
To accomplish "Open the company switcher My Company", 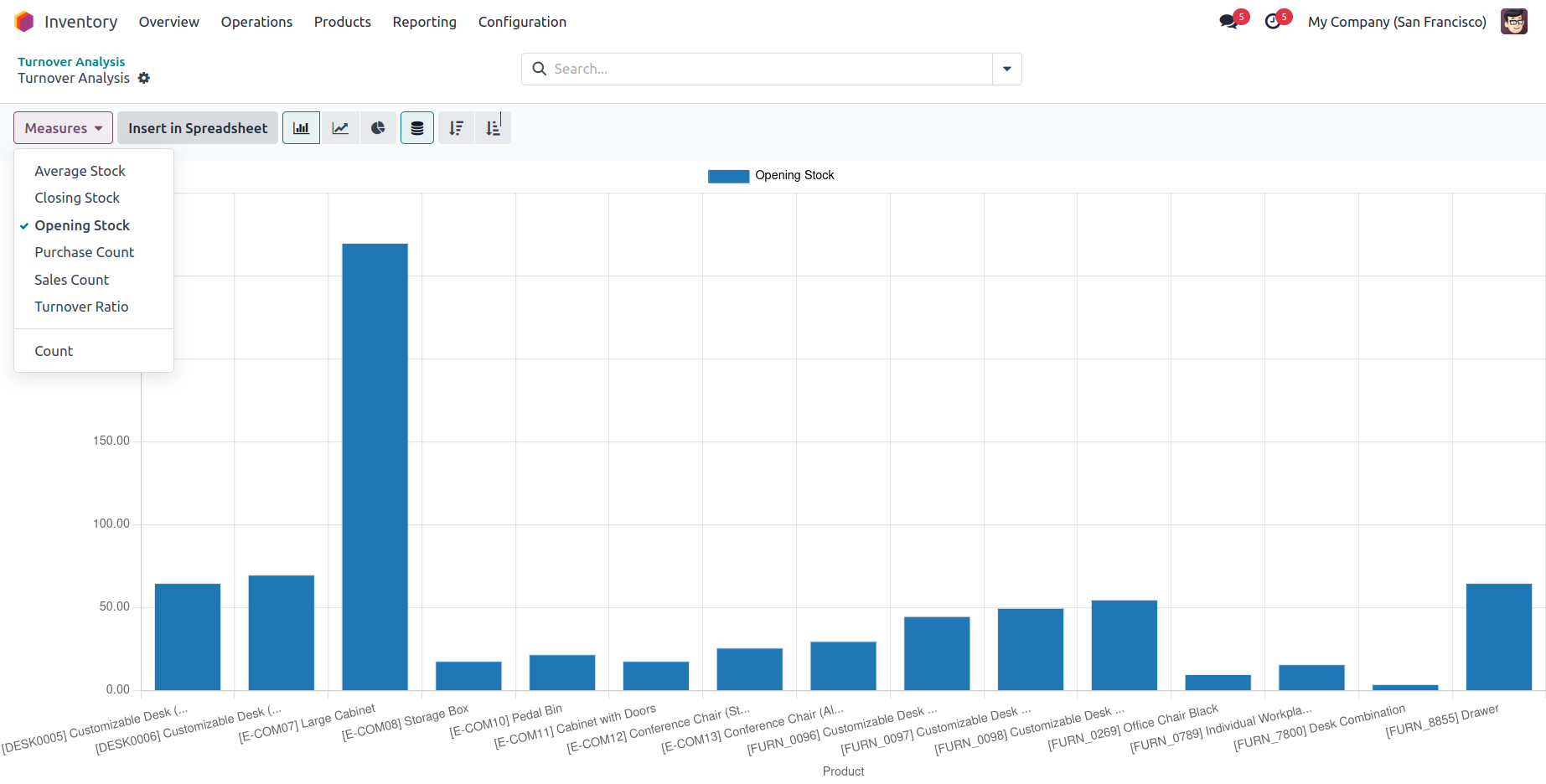I will point(1396,22).
